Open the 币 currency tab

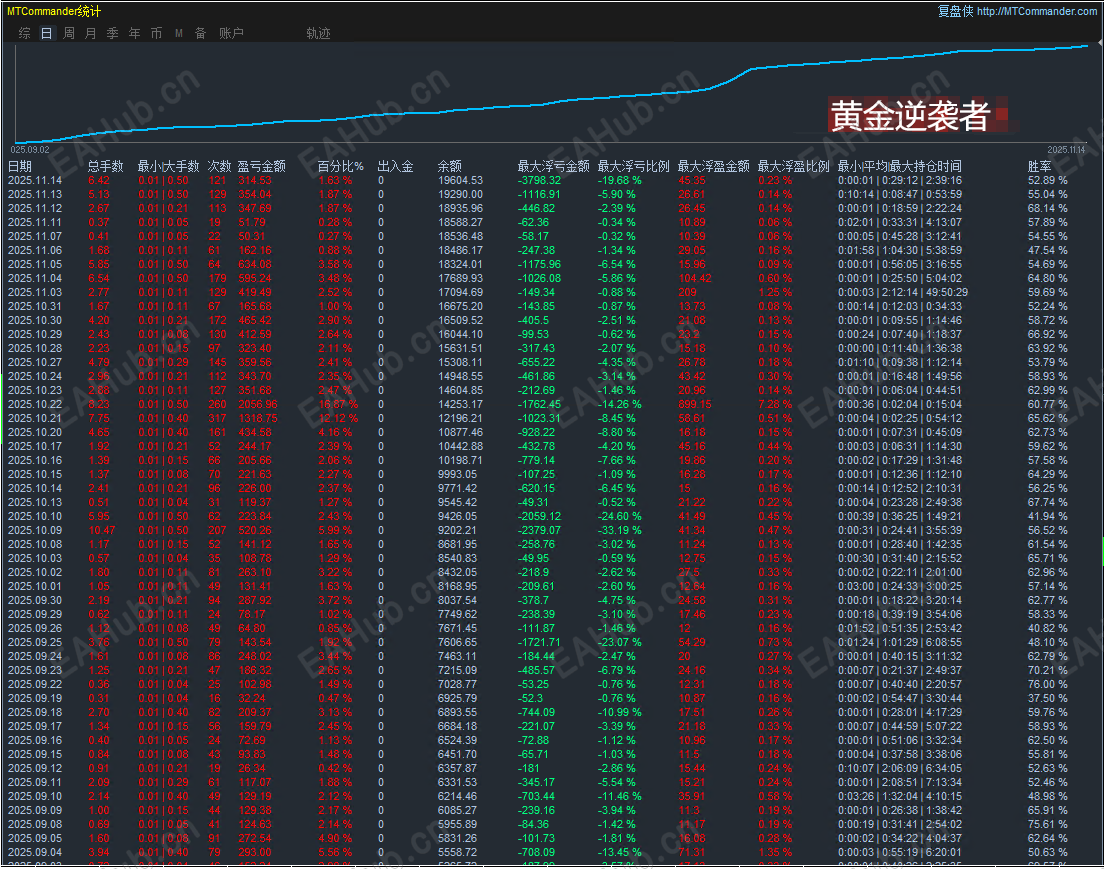click(156, 33)
